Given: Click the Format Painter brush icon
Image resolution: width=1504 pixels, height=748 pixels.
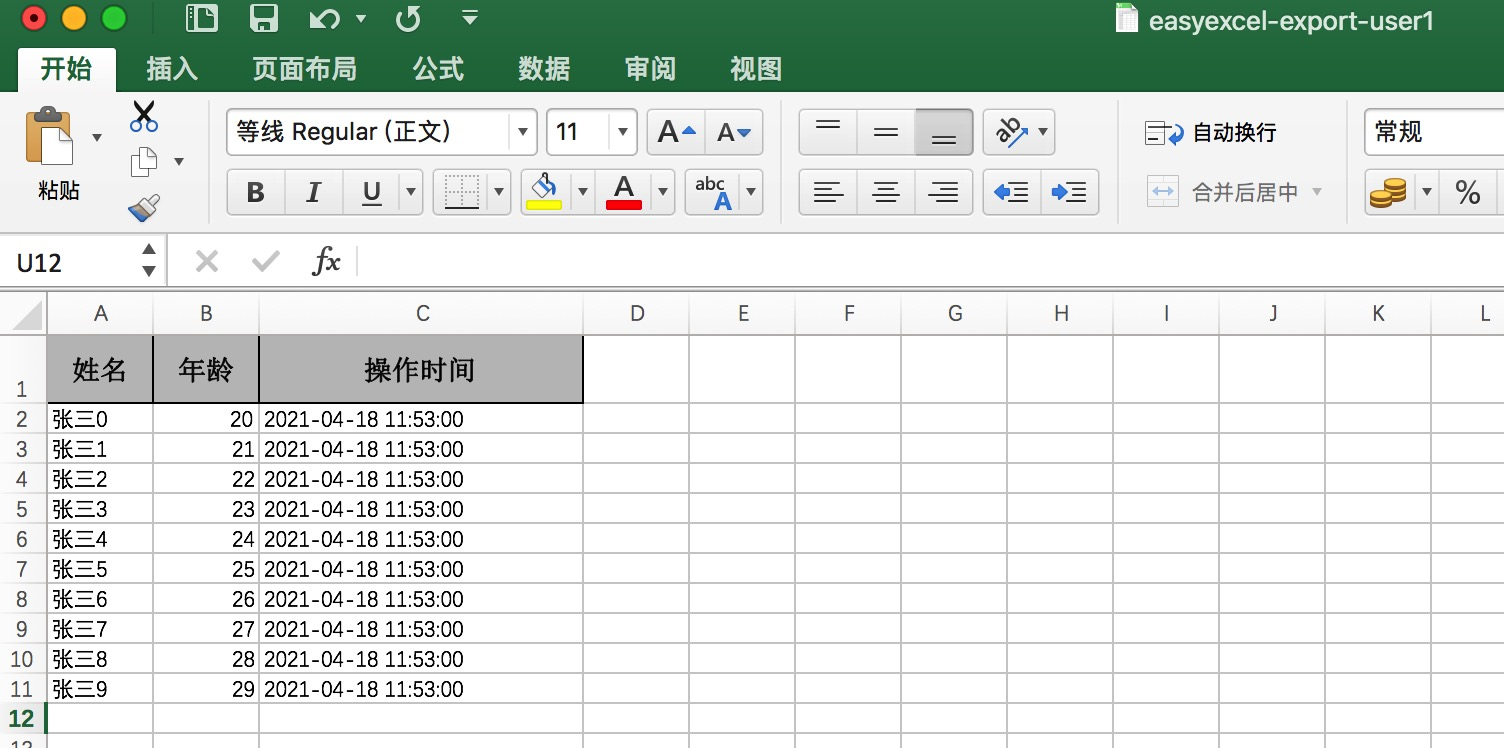Looking at the screenshot, I should tap(144, 208).
